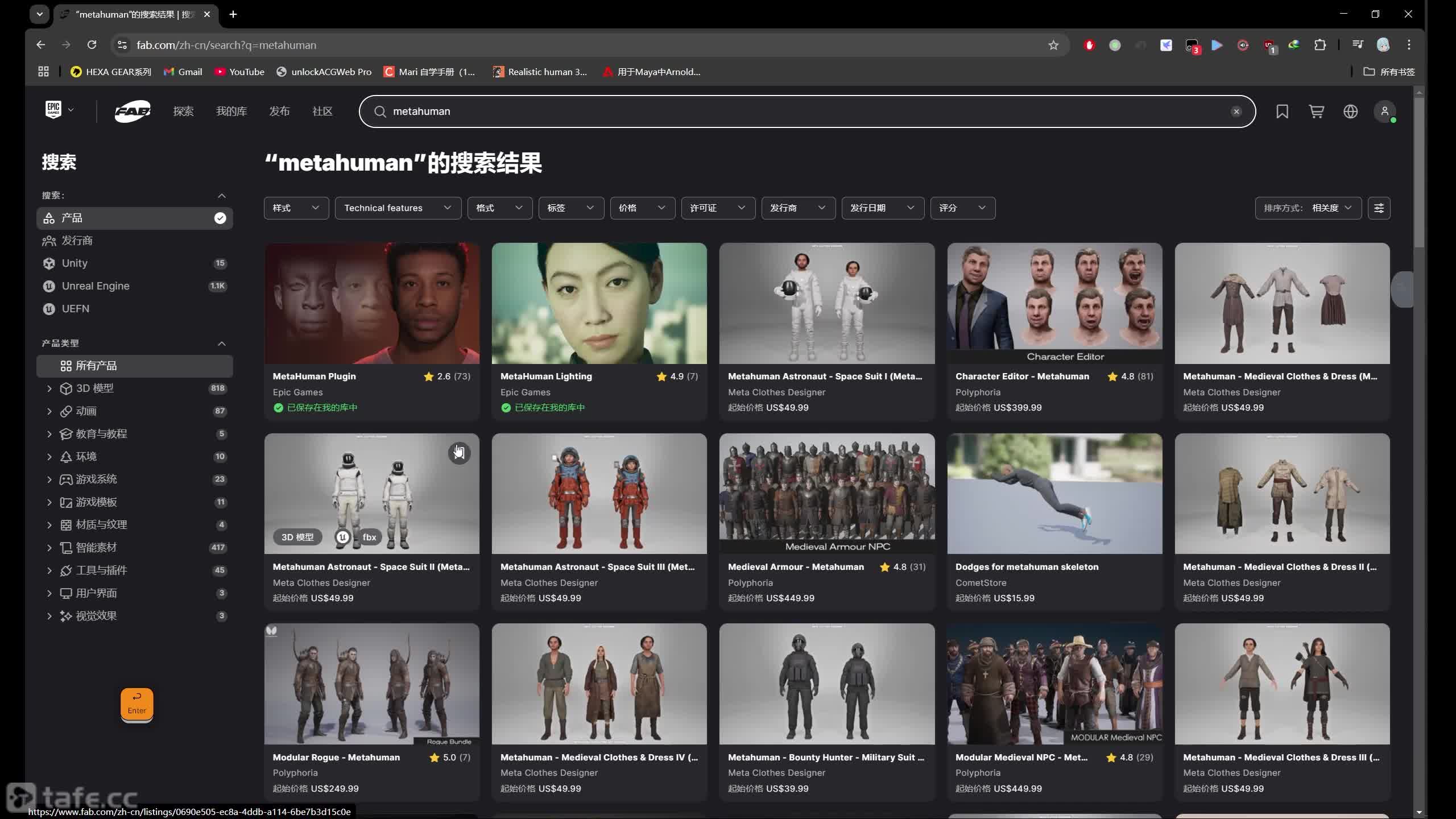
Task: Open Character Editor thumbnail
Action: [x=1054, y=303]
